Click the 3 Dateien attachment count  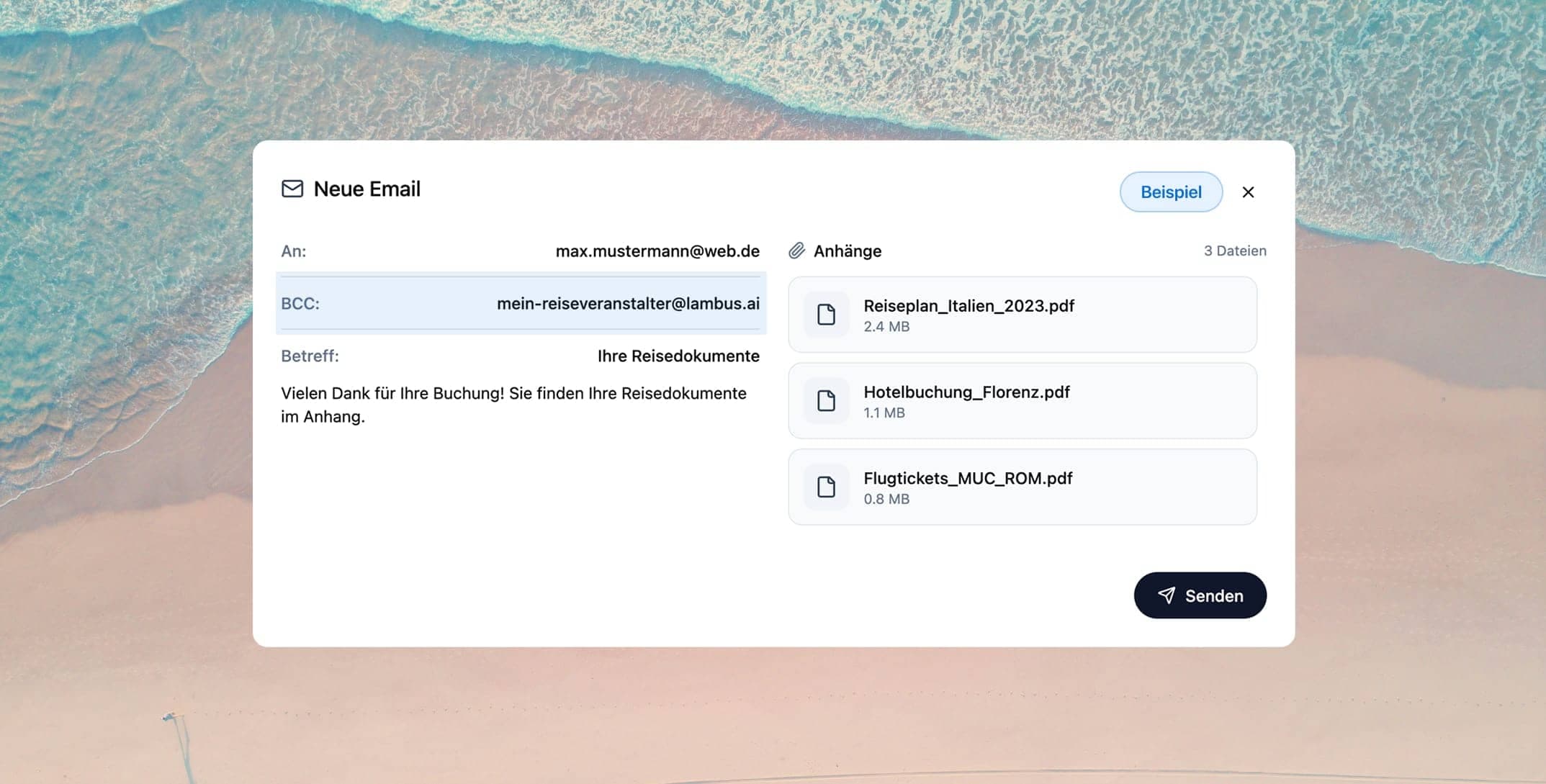click(1234, 251)
